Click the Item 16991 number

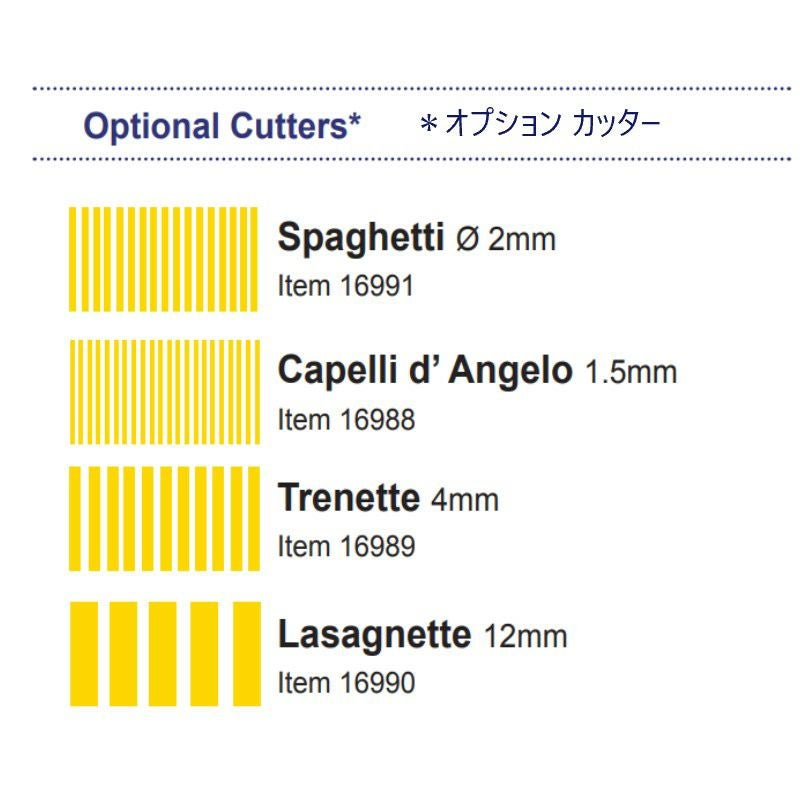pyautogui.click(x=345, y=286)
